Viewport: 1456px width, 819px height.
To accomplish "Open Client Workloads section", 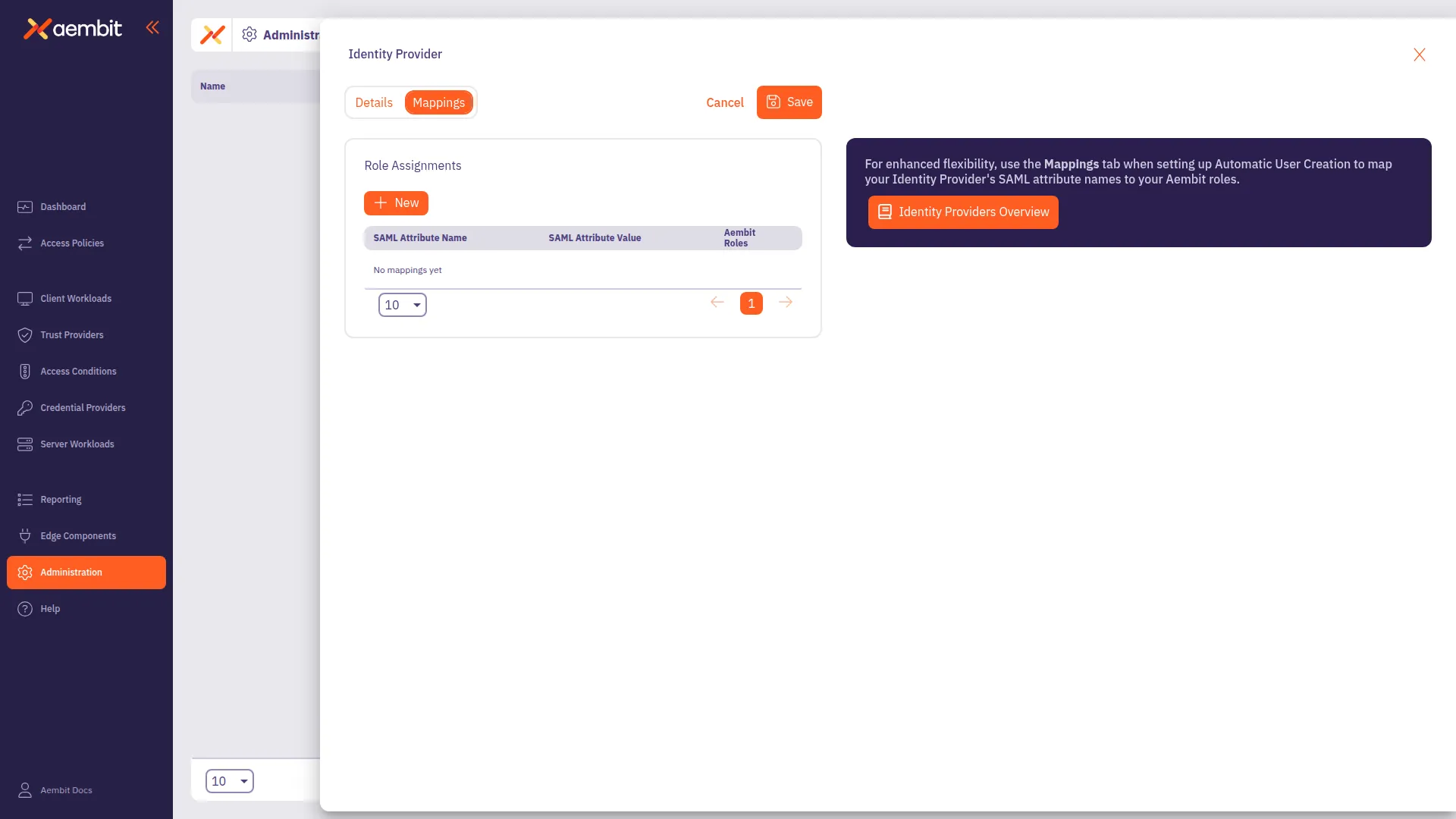I will (76, 298).
